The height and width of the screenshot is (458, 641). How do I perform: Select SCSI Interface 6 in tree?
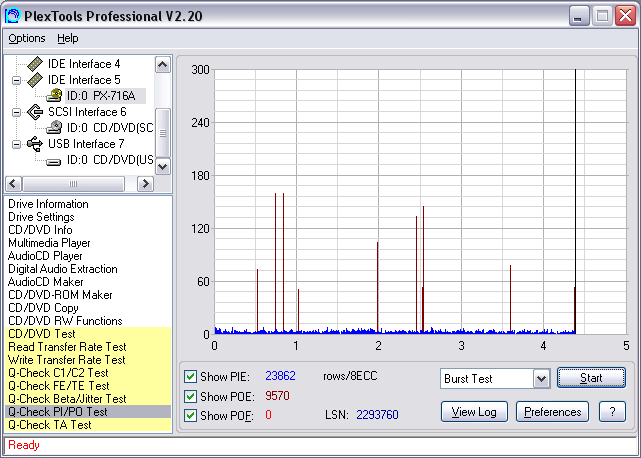pyautogui.click(x=87, y=112)
